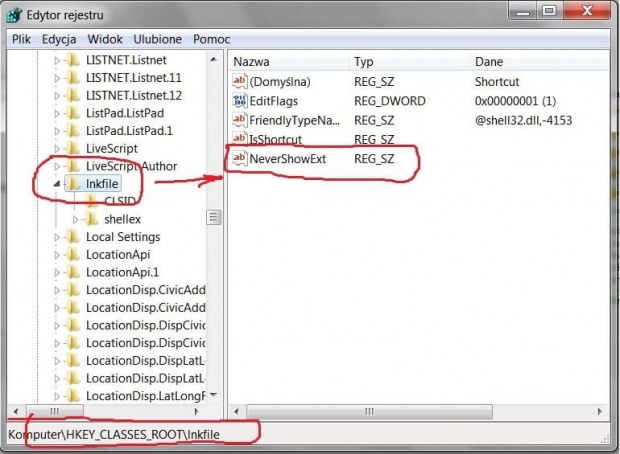Click the LocationApi.1 folder icon

(x=73, y=272)
